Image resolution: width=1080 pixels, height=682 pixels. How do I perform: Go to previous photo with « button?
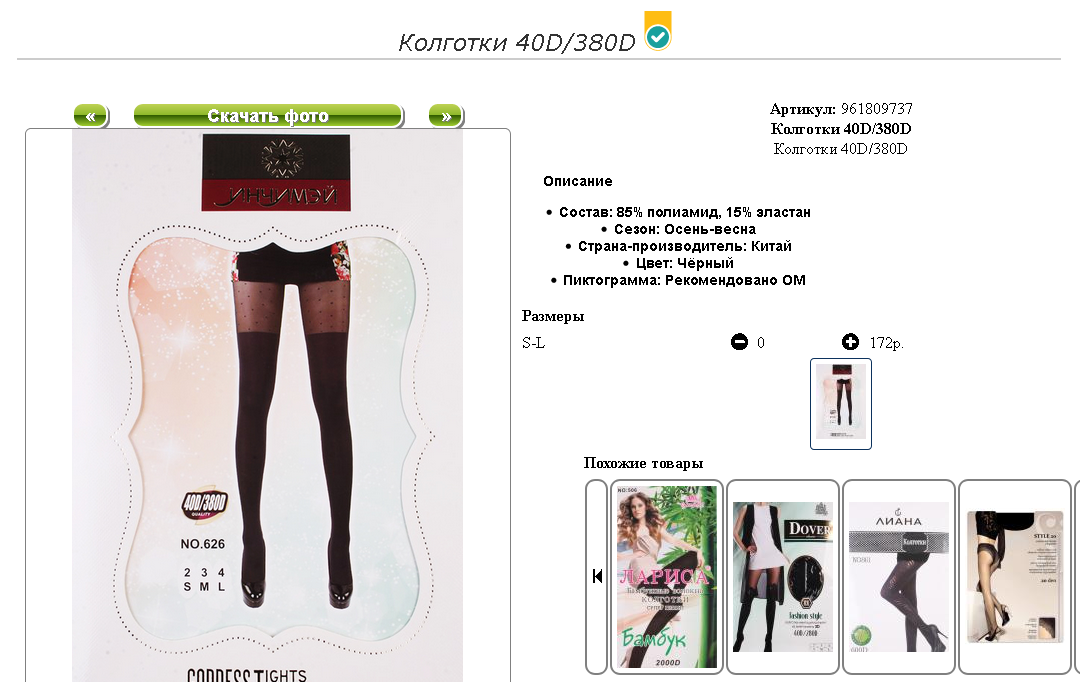click(91, 116)
